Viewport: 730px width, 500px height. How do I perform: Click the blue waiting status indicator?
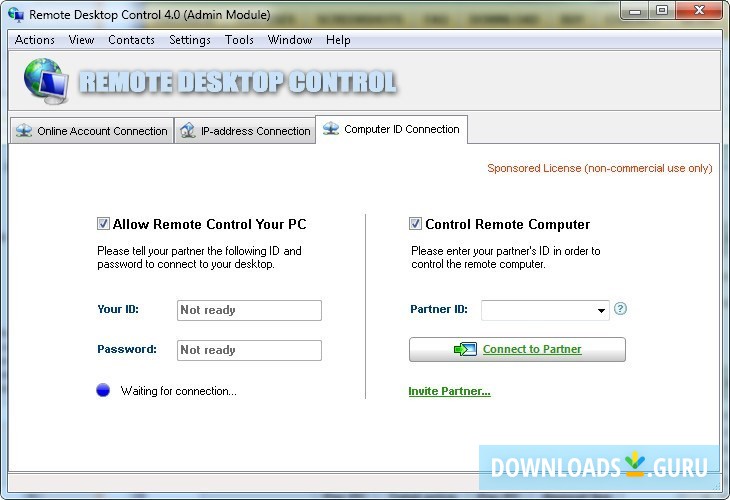coord(103,390)
